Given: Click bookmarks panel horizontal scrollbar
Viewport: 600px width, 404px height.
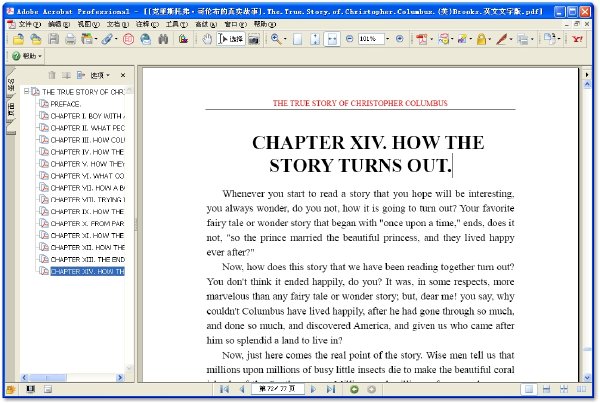Looking at the screenshot, I should point(72,378).
